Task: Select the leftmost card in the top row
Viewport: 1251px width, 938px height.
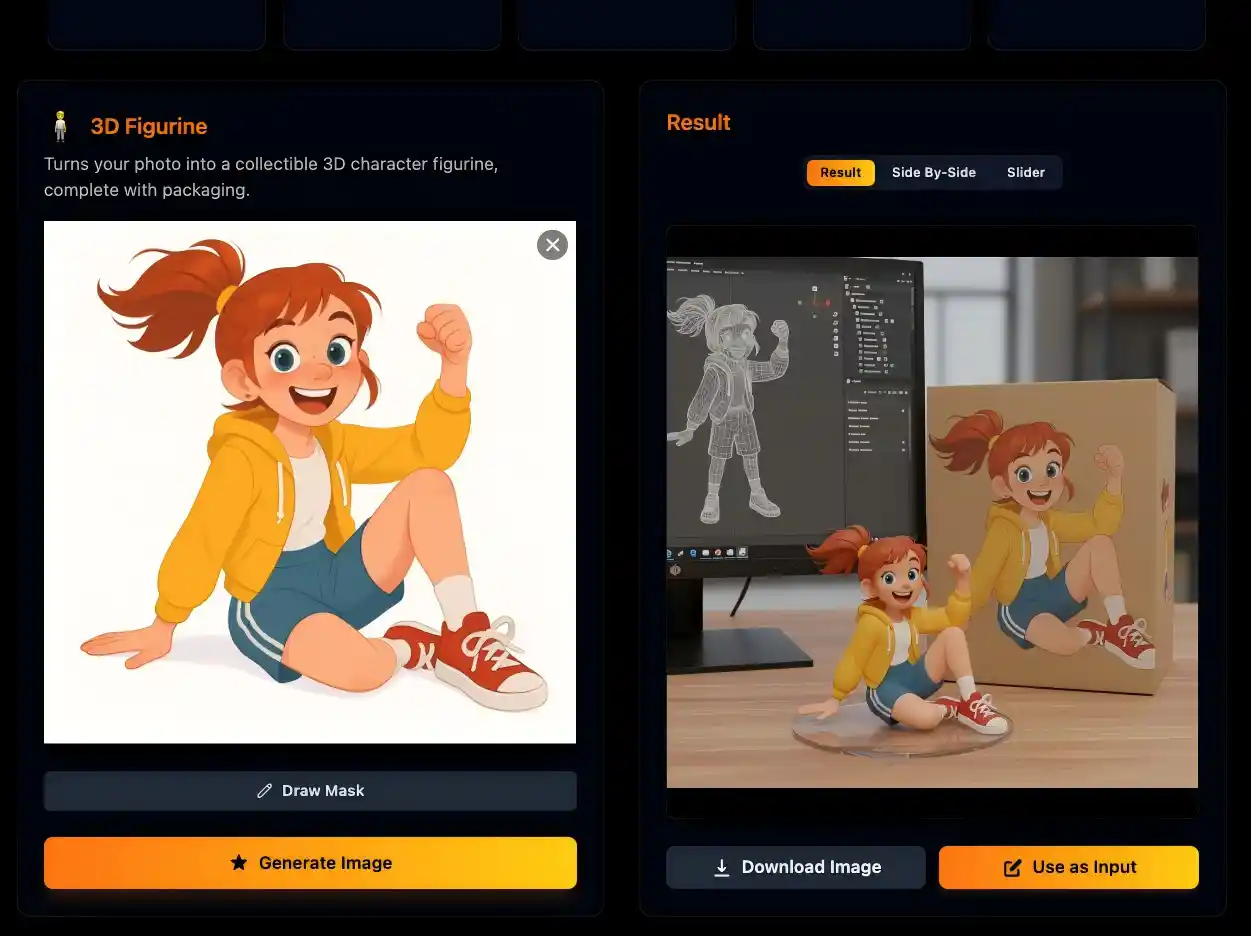Action: (156, 22)
